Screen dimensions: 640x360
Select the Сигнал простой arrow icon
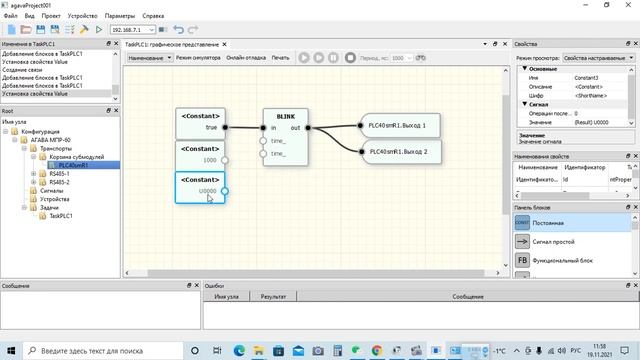point(522,242)
